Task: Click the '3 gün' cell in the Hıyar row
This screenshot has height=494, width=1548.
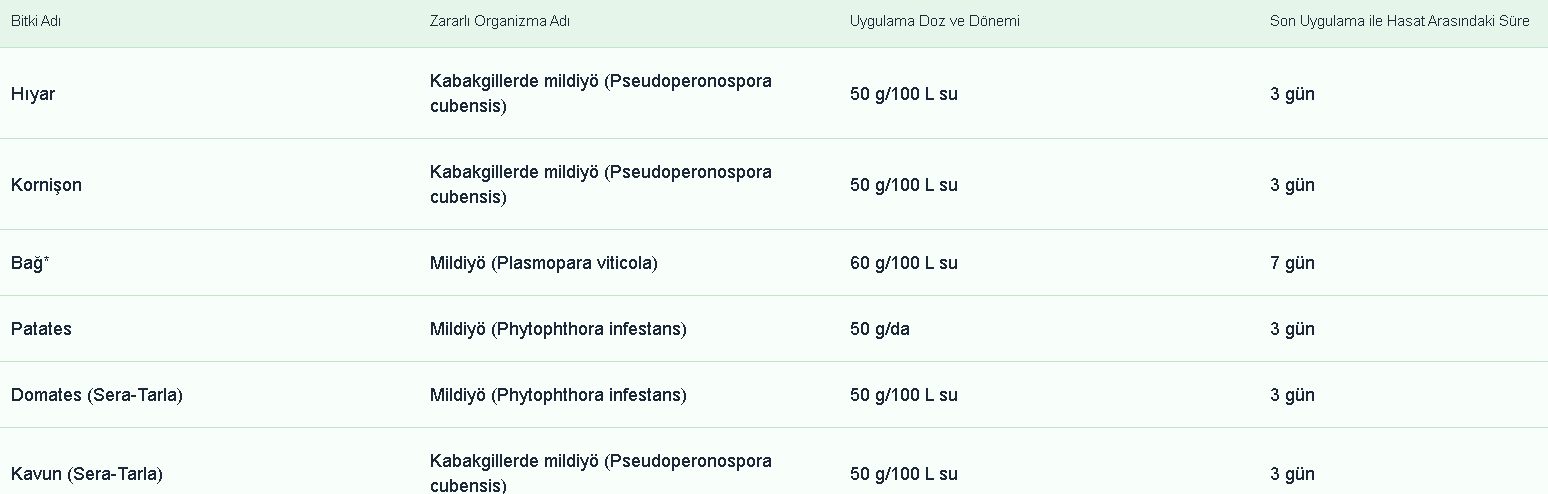Action: [x=1292, y=94]
